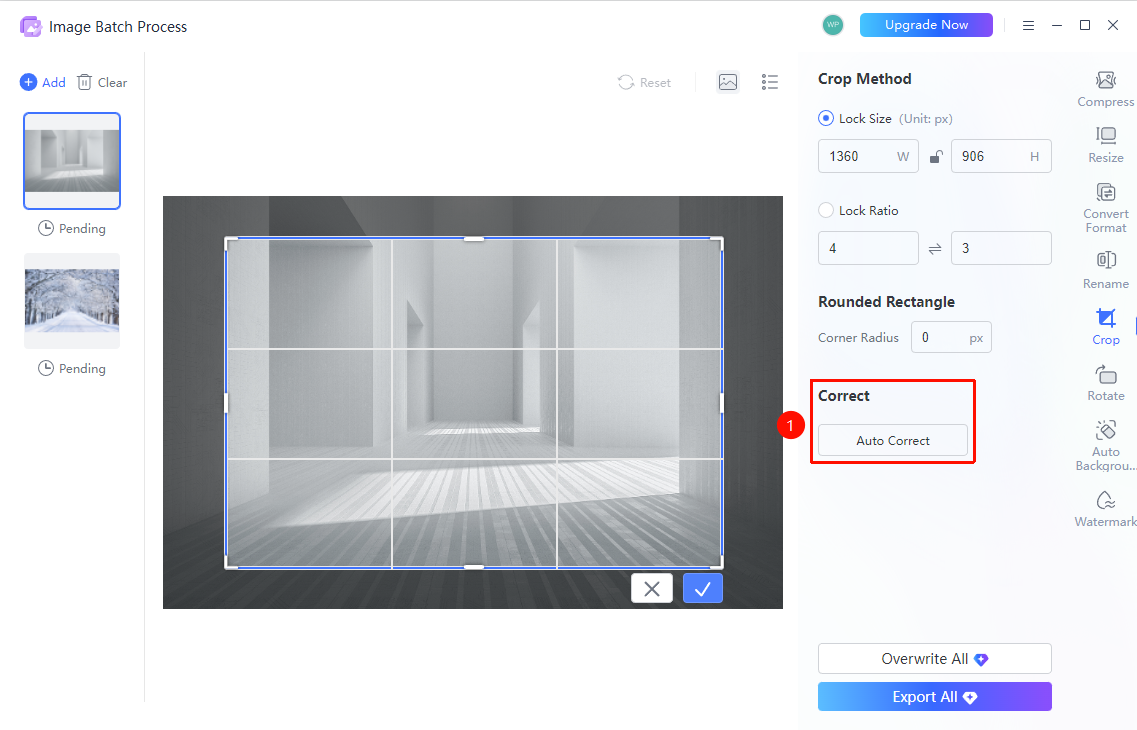Reset the crop changes
Viewport: 1137px width, 730px height.
(645, 83)
